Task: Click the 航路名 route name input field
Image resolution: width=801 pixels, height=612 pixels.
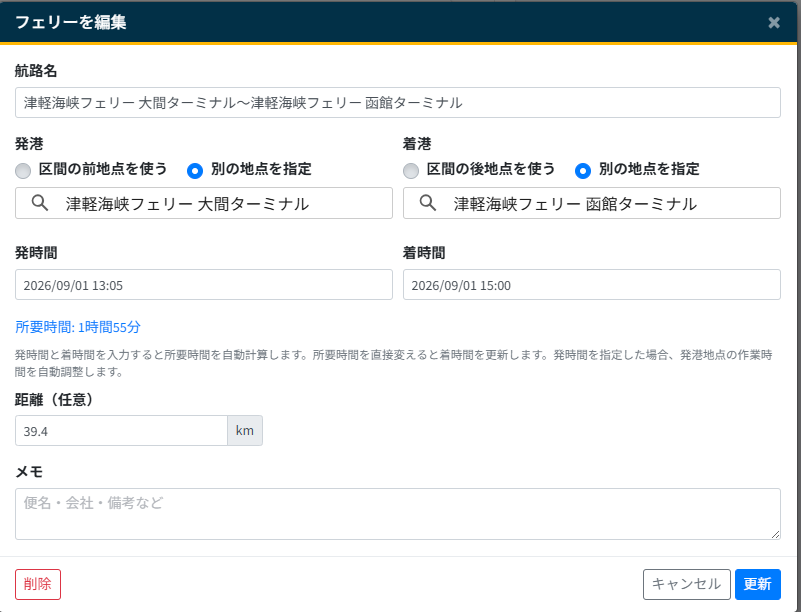Action: click(x=397, y=103)
